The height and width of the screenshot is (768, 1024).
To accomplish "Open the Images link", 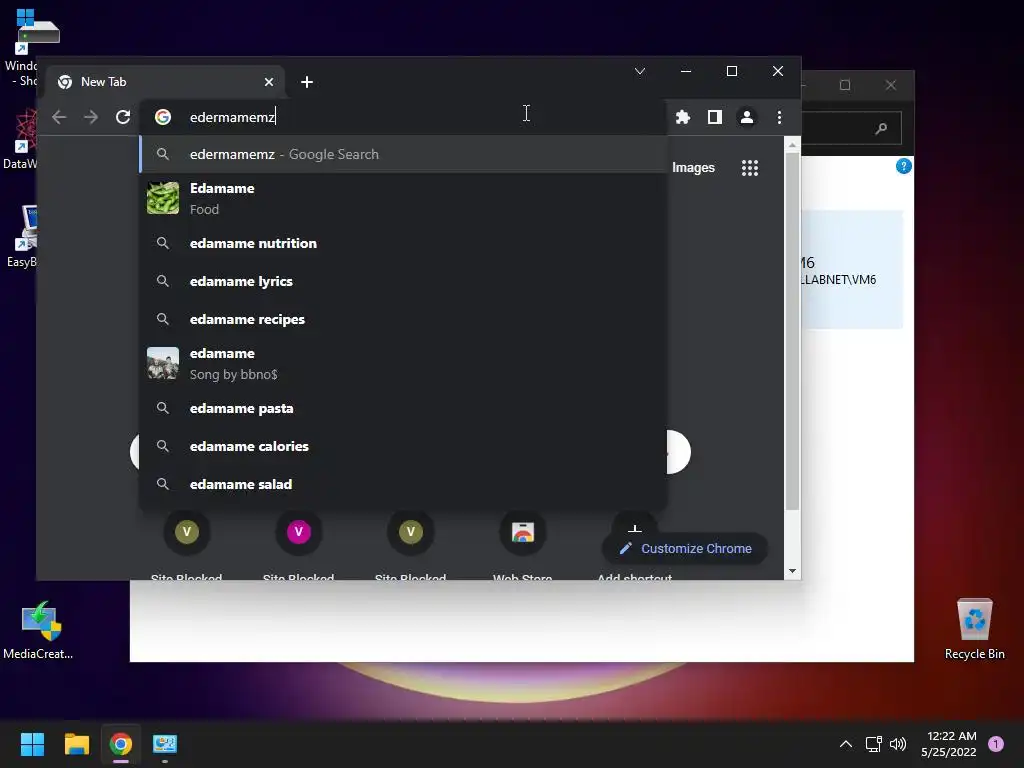I will 693,168.
